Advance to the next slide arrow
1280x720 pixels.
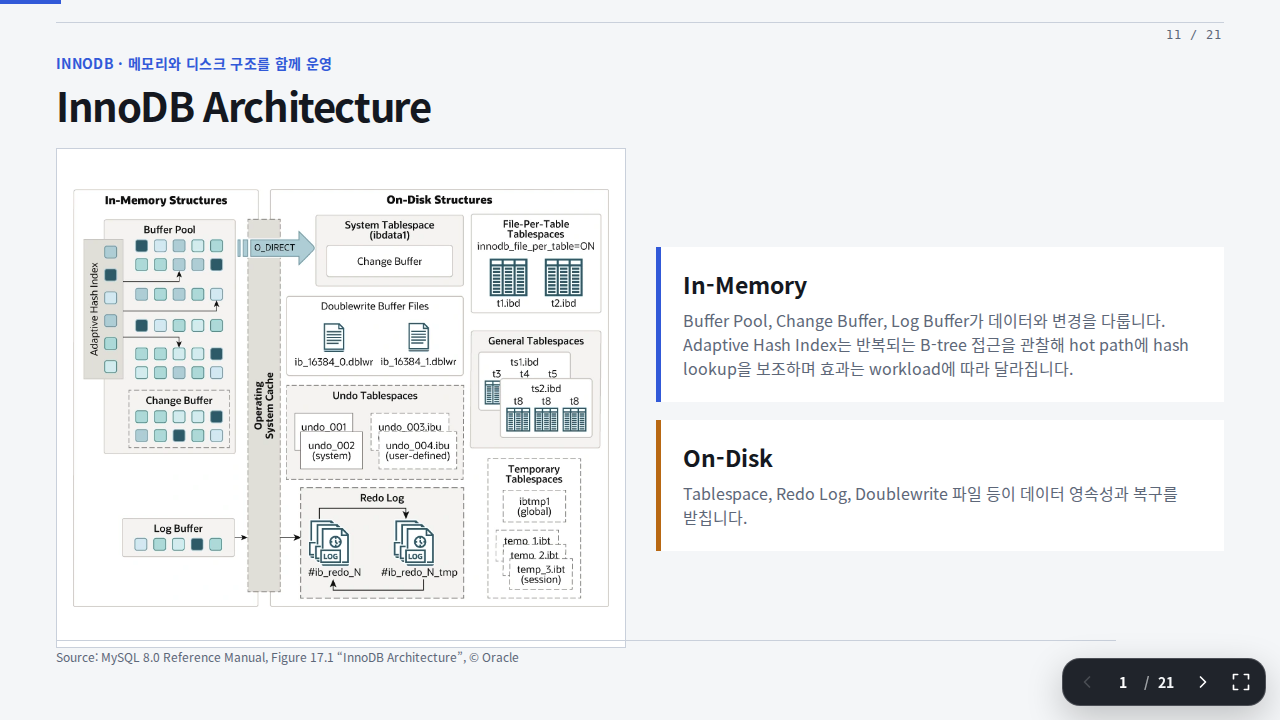pyautogui.click(x=1203, y=682)
